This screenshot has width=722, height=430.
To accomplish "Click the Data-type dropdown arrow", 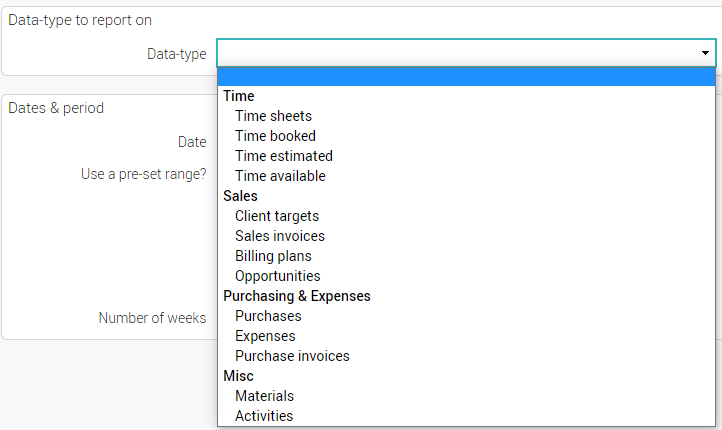I will click(705, 54).
